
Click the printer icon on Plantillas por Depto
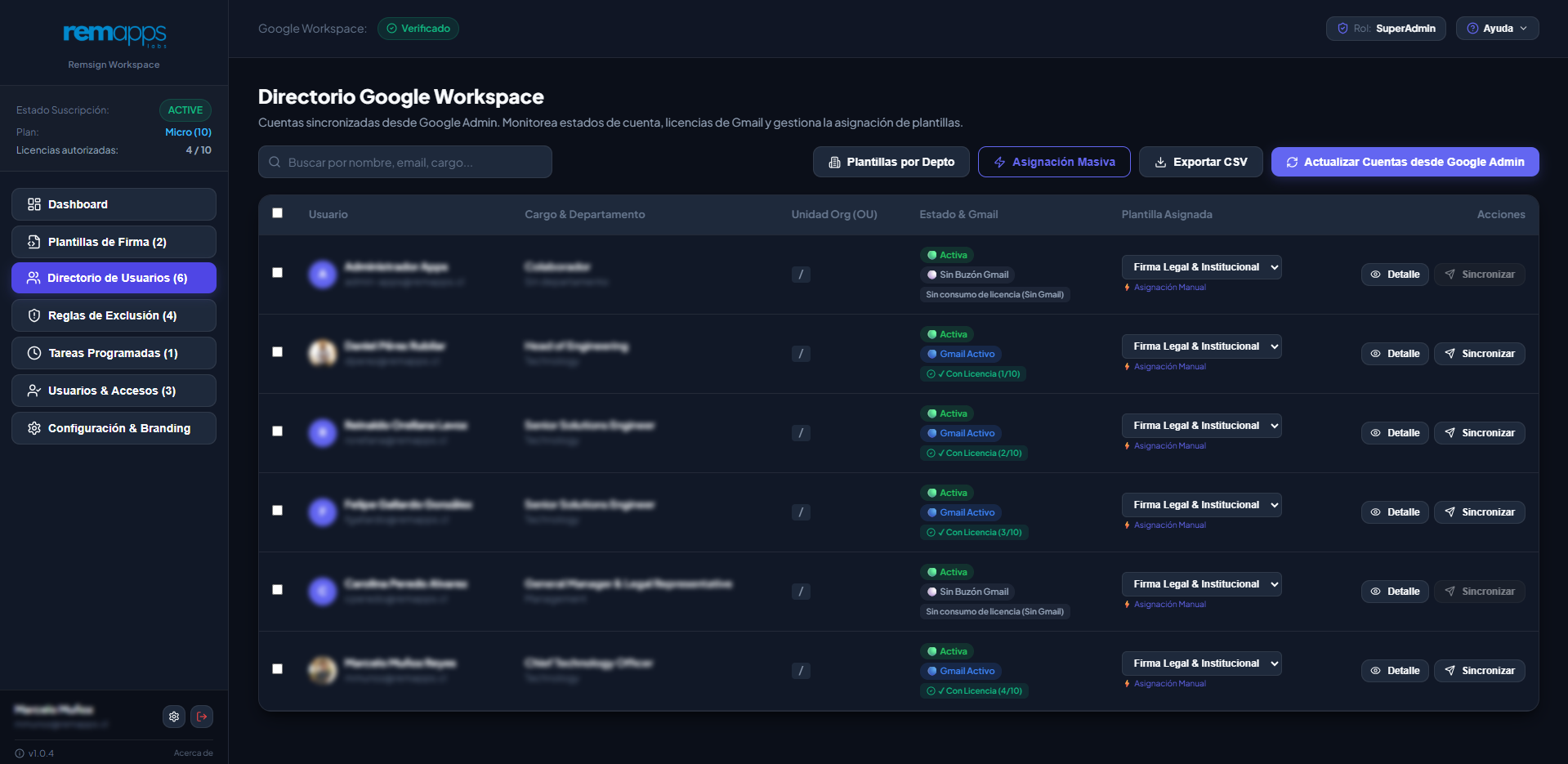834,162
